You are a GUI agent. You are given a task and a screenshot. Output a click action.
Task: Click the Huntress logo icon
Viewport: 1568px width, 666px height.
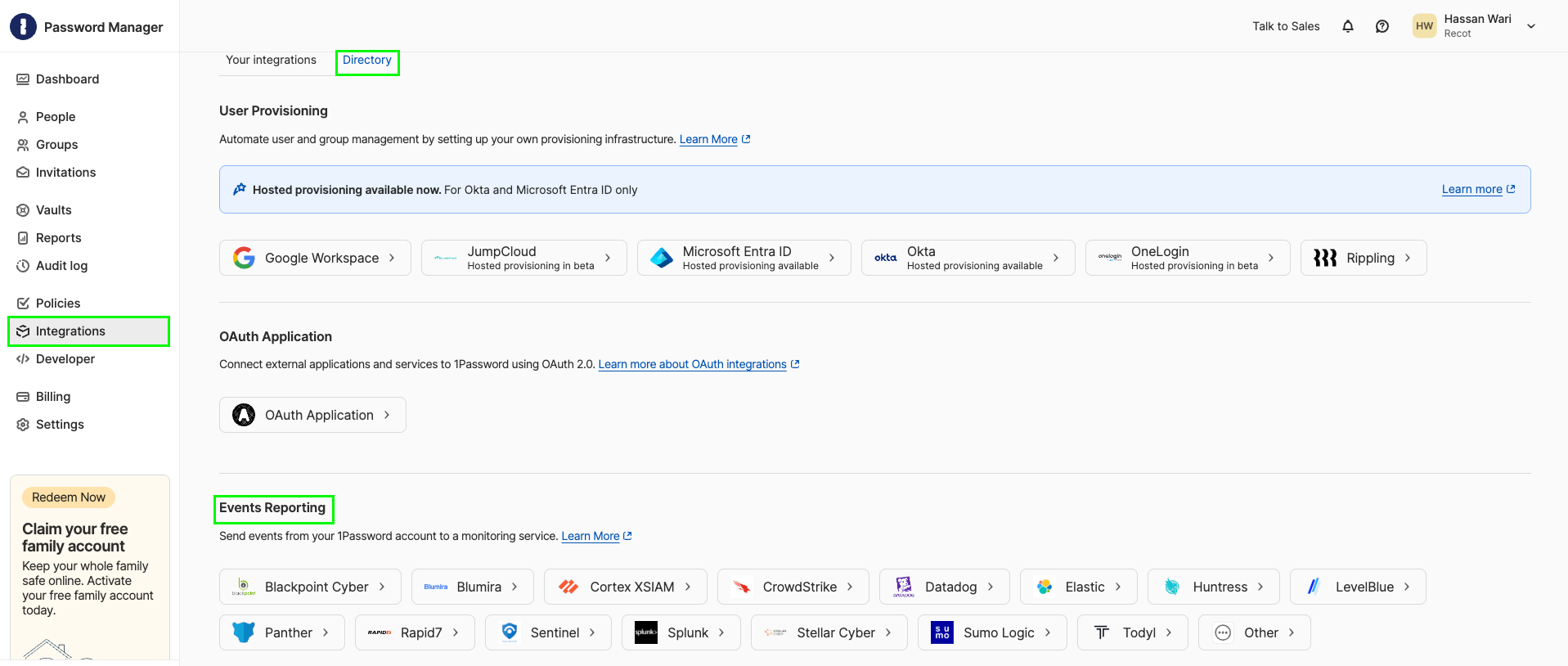pyautogui.click(x=1172, y=587)
